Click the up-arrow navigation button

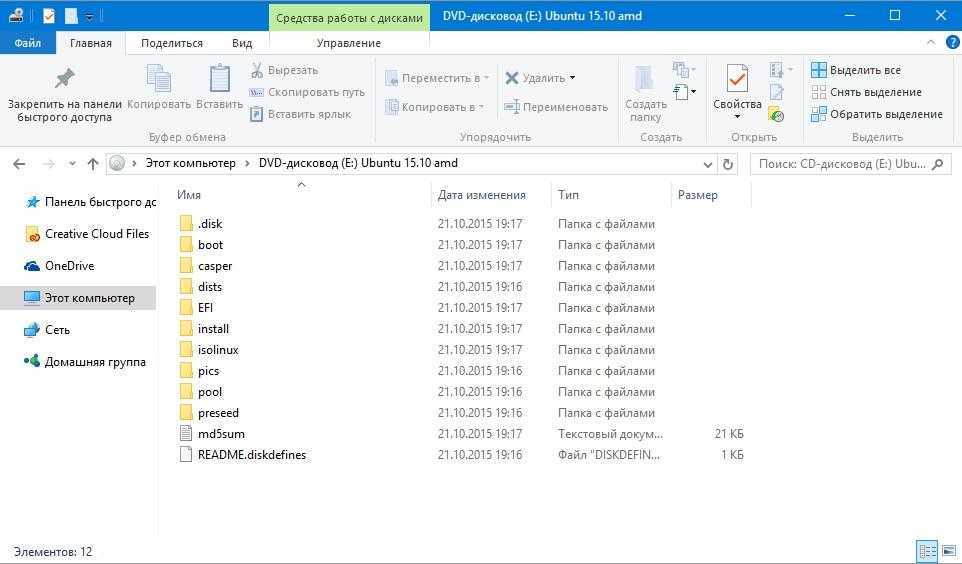click(x=93, y=163)
